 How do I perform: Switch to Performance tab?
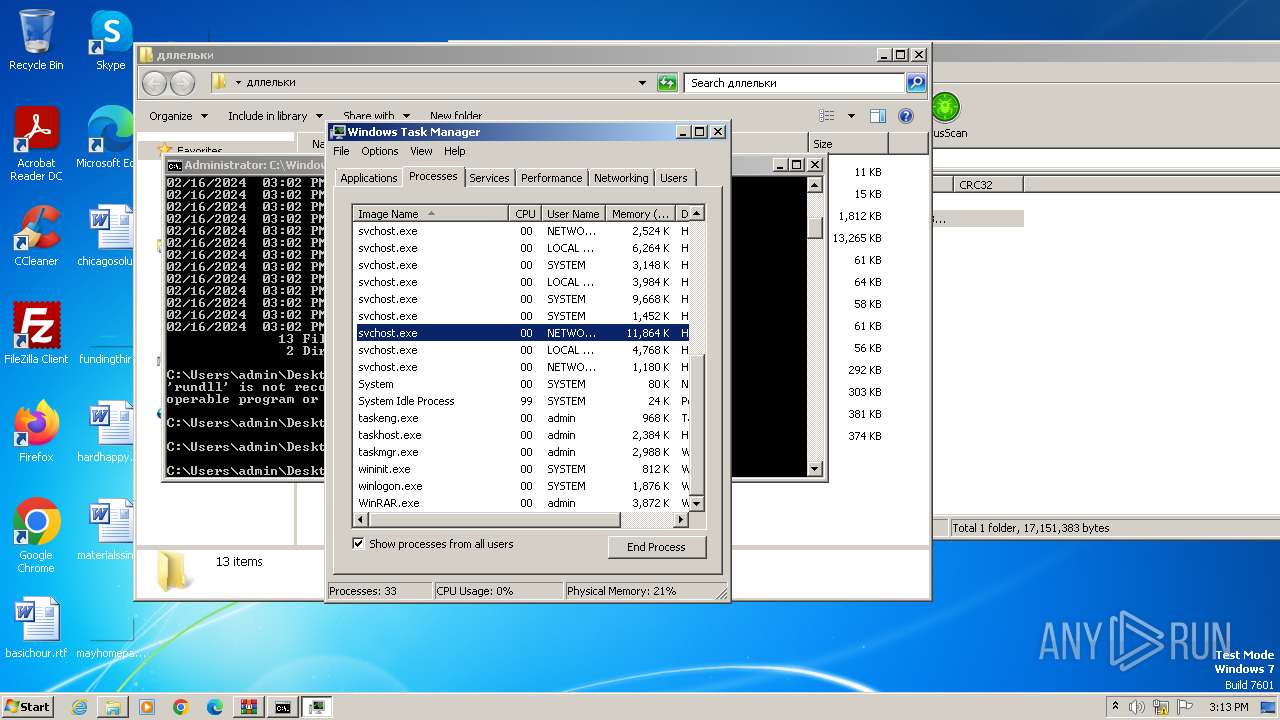coord(551,178)
